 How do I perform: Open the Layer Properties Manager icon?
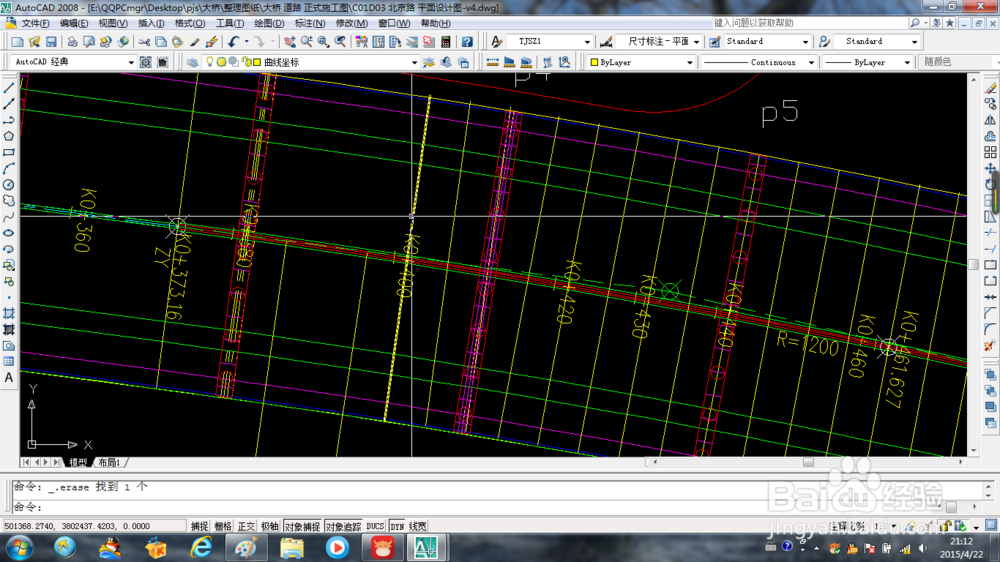(x=192, y=62)
